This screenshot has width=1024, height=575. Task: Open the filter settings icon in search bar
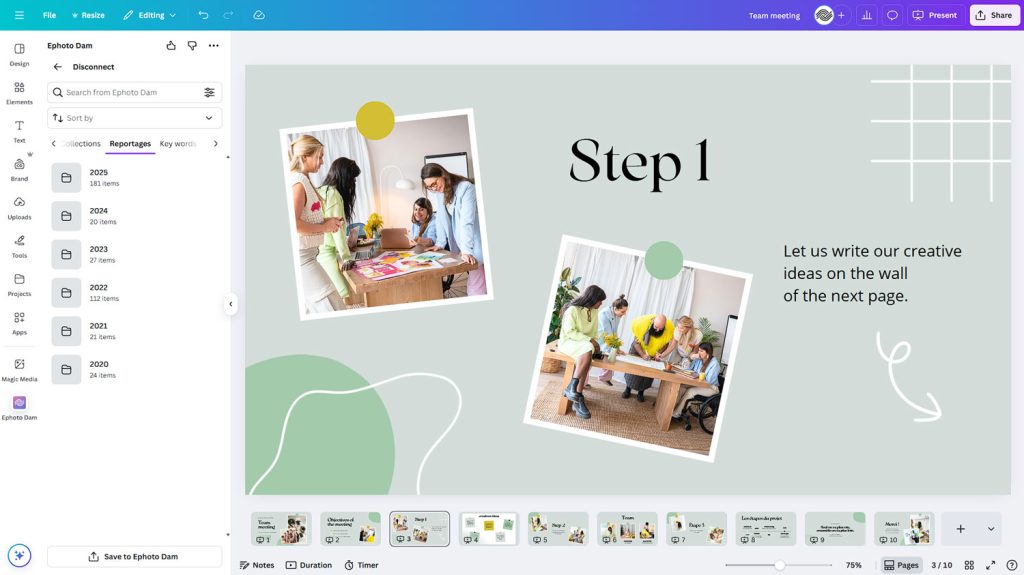click(x=209, y=92)
